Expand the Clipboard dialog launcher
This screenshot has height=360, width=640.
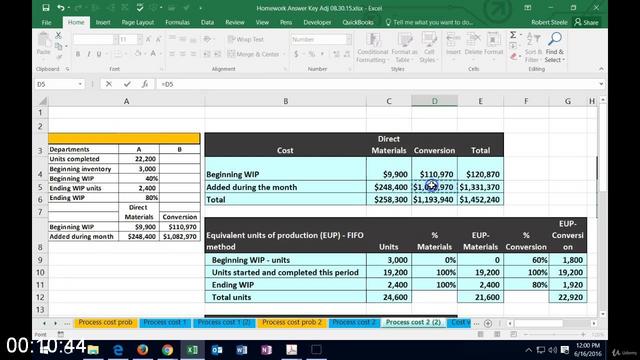[67, 69]
